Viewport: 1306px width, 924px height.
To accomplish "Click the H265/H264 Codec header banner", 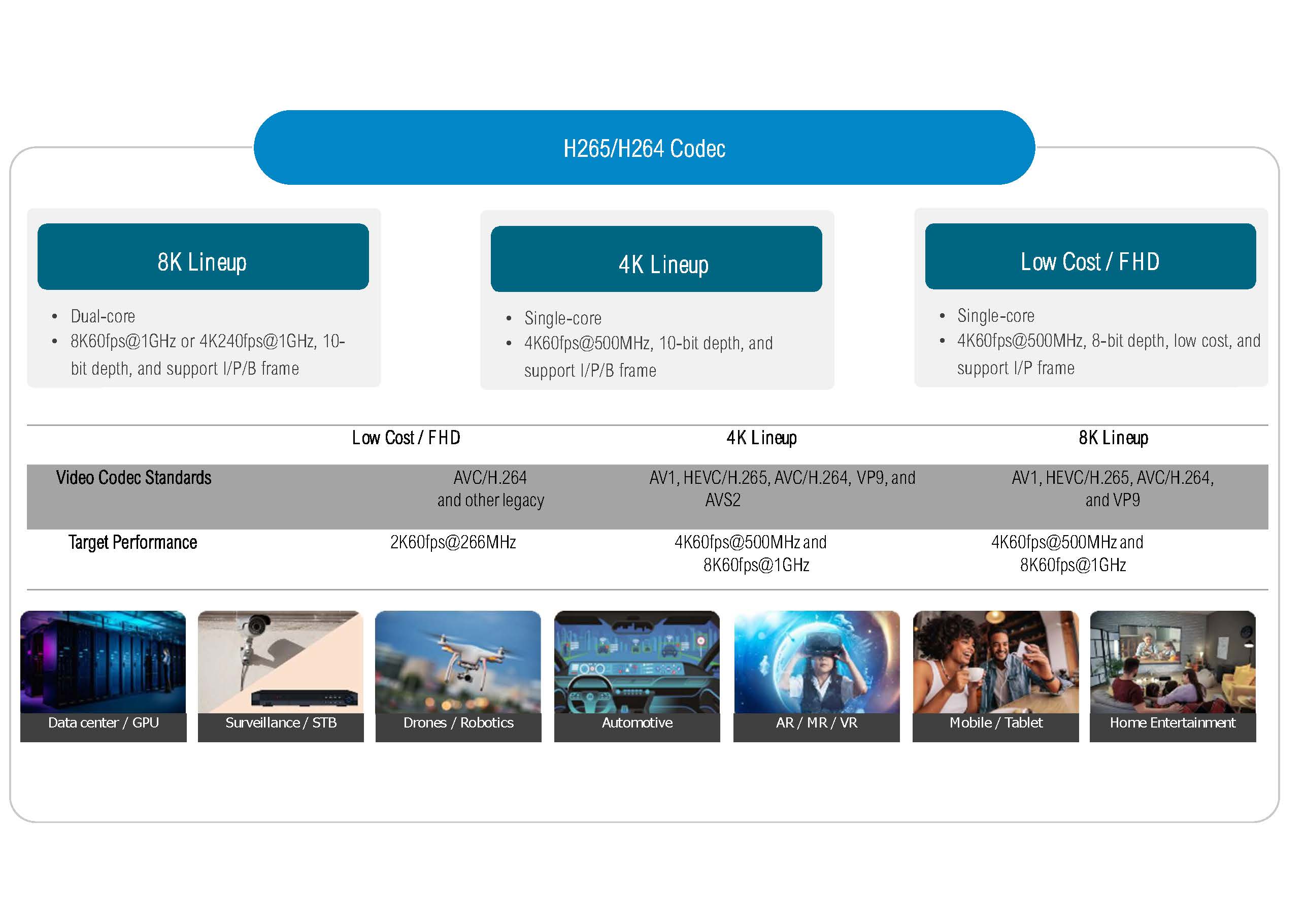I will tap(644, 148).
